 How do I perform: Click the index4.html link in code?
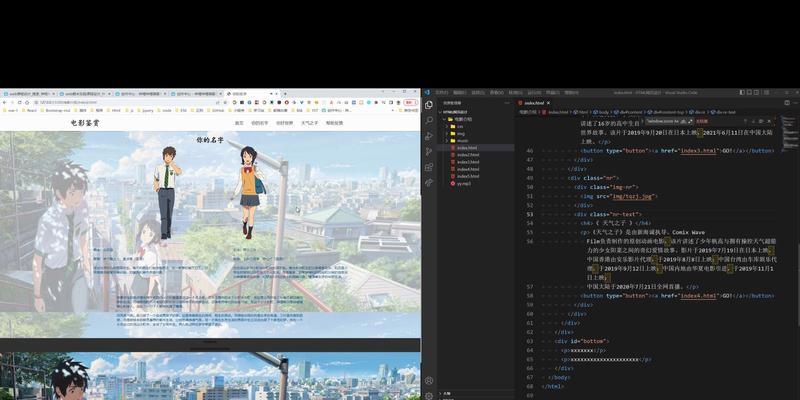coord(699,296)
